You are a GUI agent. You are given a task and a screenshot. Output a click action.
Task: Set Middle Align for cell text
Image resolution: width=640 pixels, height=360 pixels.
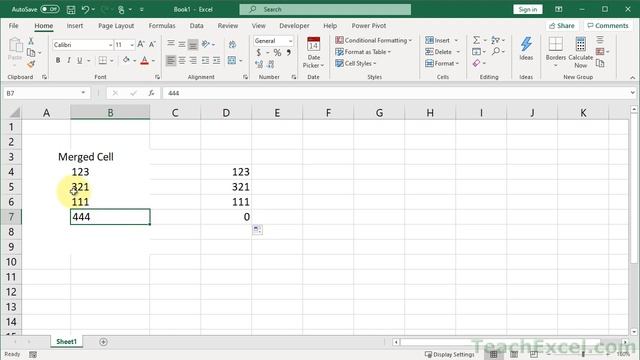[x=182, y=44]
